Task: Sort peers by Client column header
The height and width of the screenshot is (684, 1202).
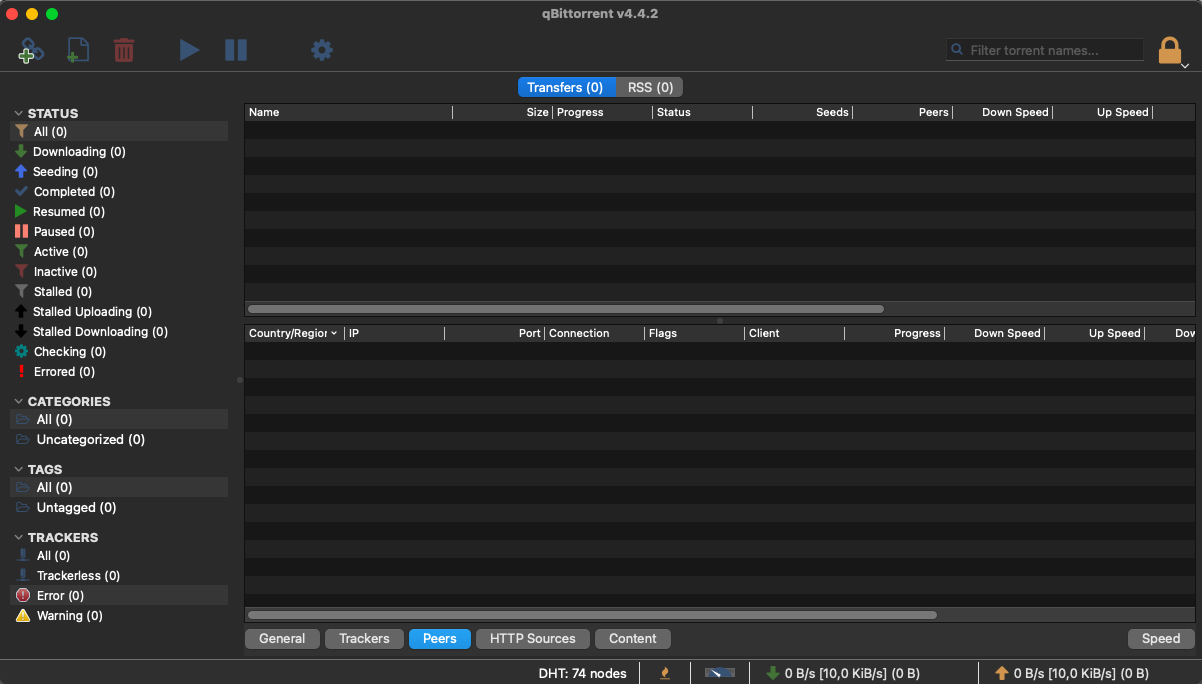Action: (794, 333)
